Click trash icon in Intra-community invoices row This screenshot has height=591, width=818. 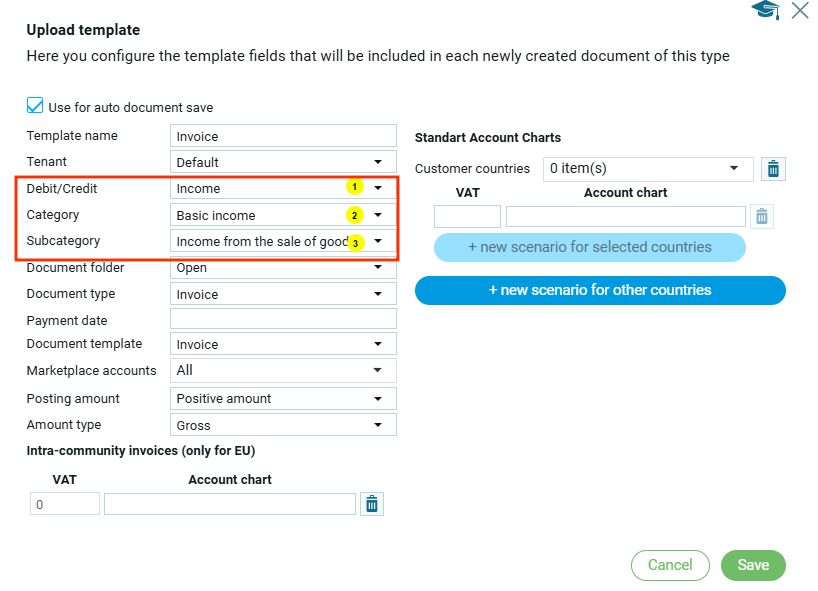[x=372, y=504]
